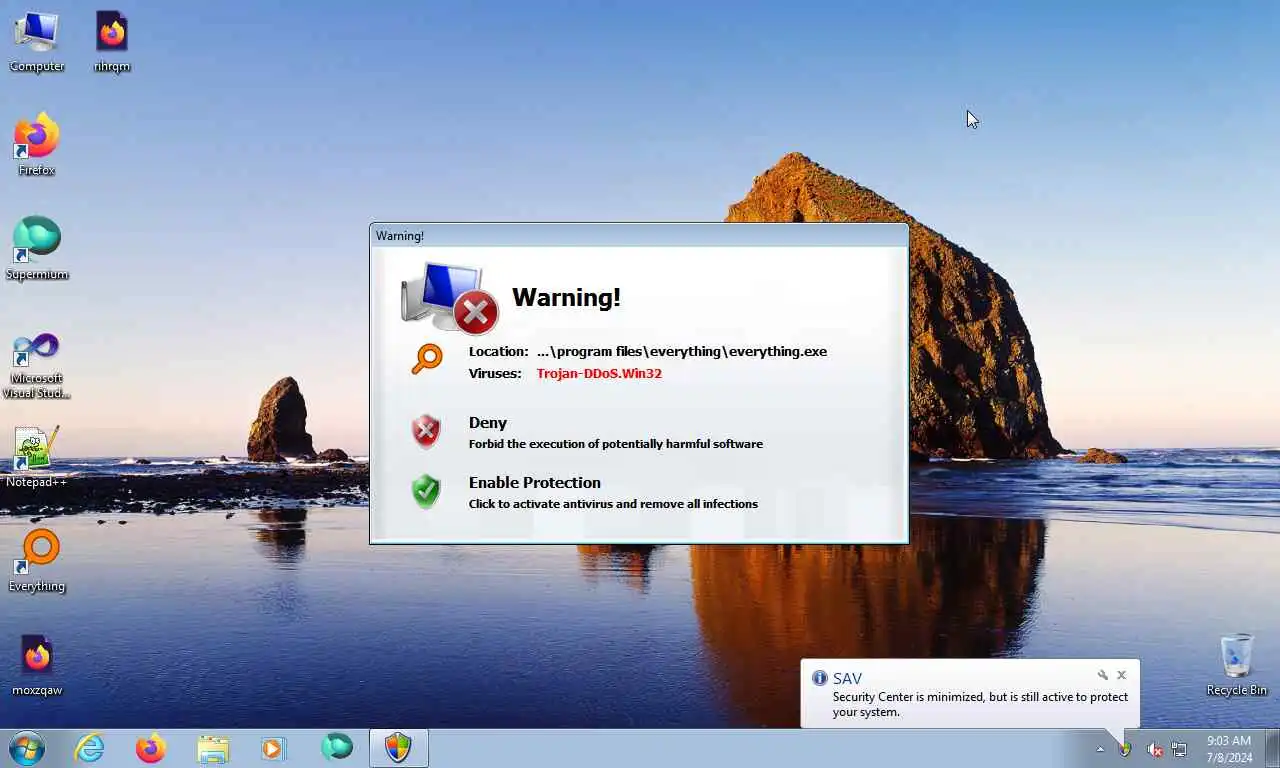The width and height of the screenshot is (1280, 768).
Task: Click the Deny option text
Action: pos(488,422)
